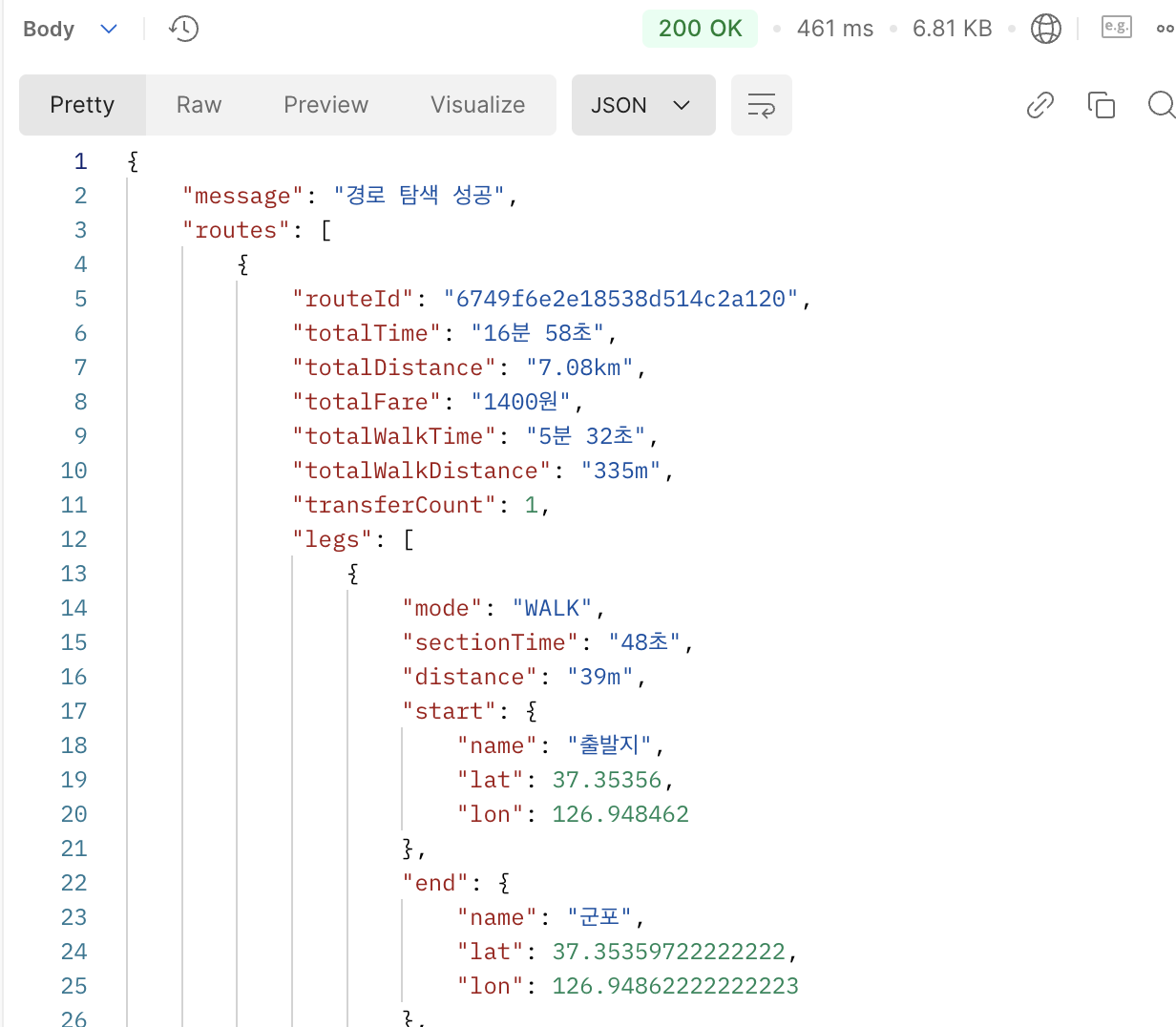Switch to the Preview tab
The width and height of the screenshot is (1176, 1027).
[x=325, y=105]
